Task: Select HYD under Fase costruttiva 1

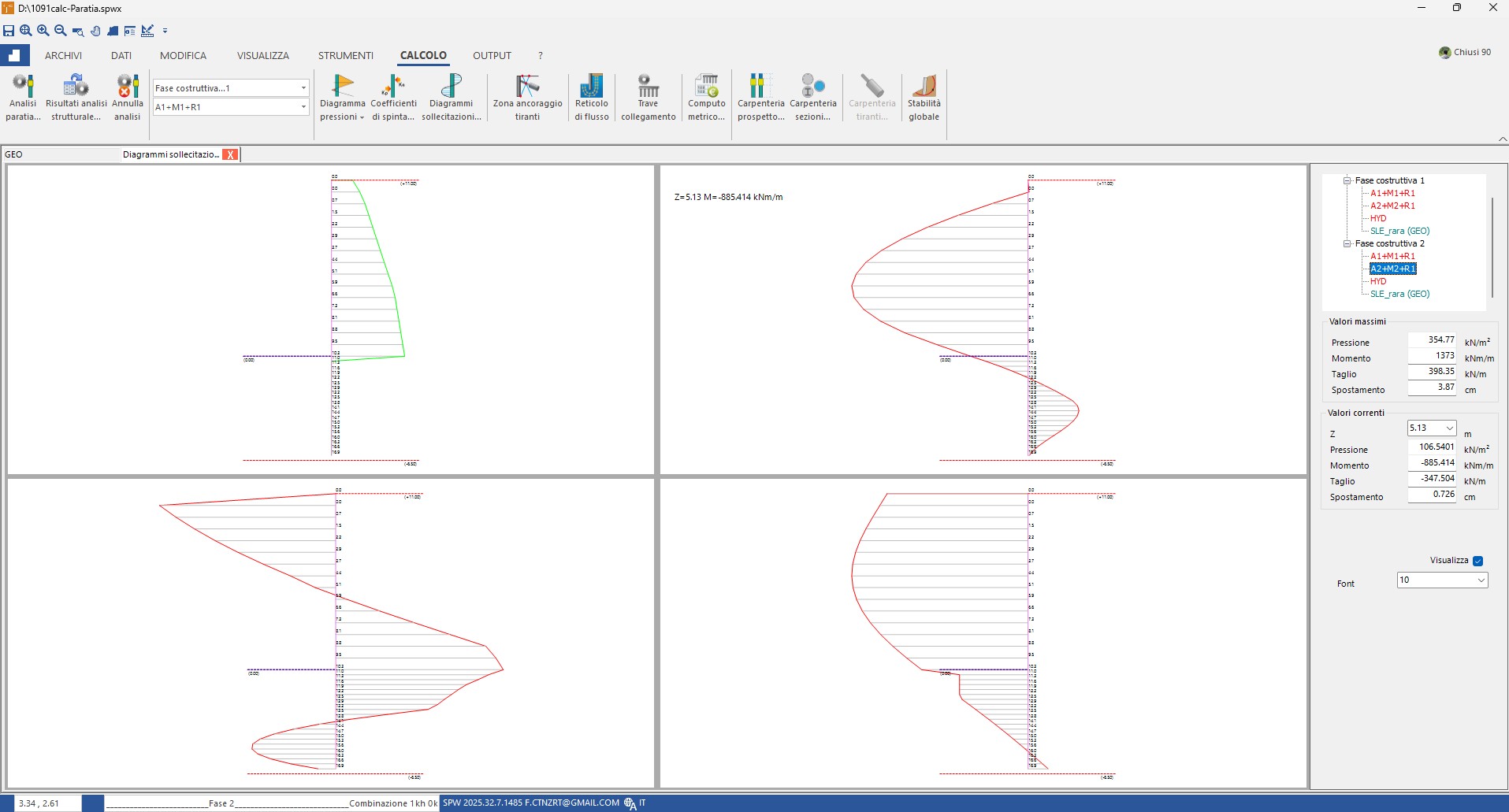Action: [1378, 218]
